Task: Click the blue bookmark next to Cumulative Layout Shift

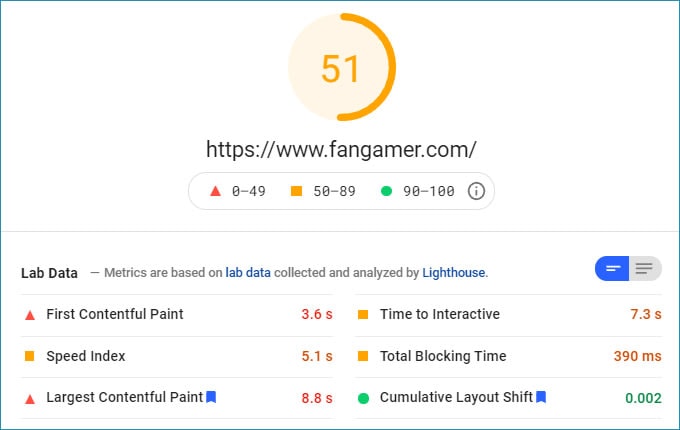Action: tap(541, 397)
